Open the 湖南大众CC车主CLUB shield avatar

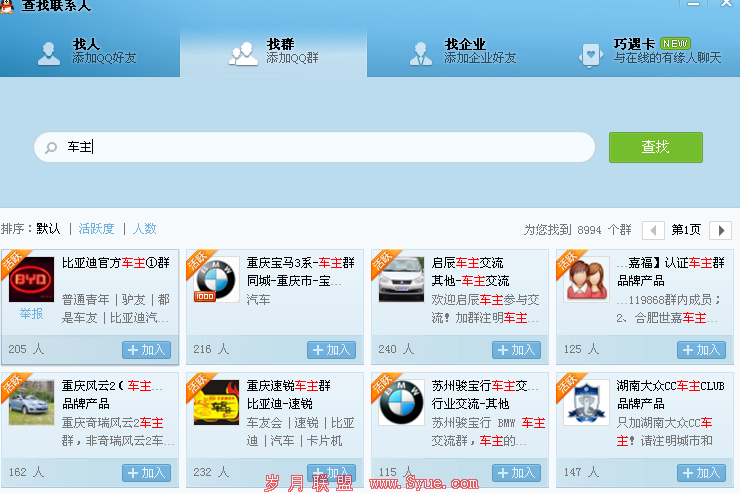pyautogui.click(x=586, y=402)
